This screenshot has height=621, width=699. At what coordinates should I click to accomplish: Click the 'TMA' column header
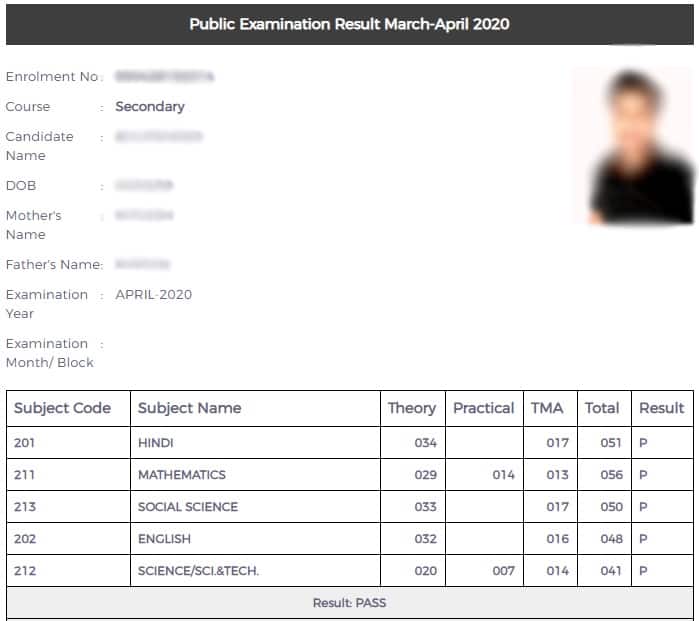[x=547, y=408]
